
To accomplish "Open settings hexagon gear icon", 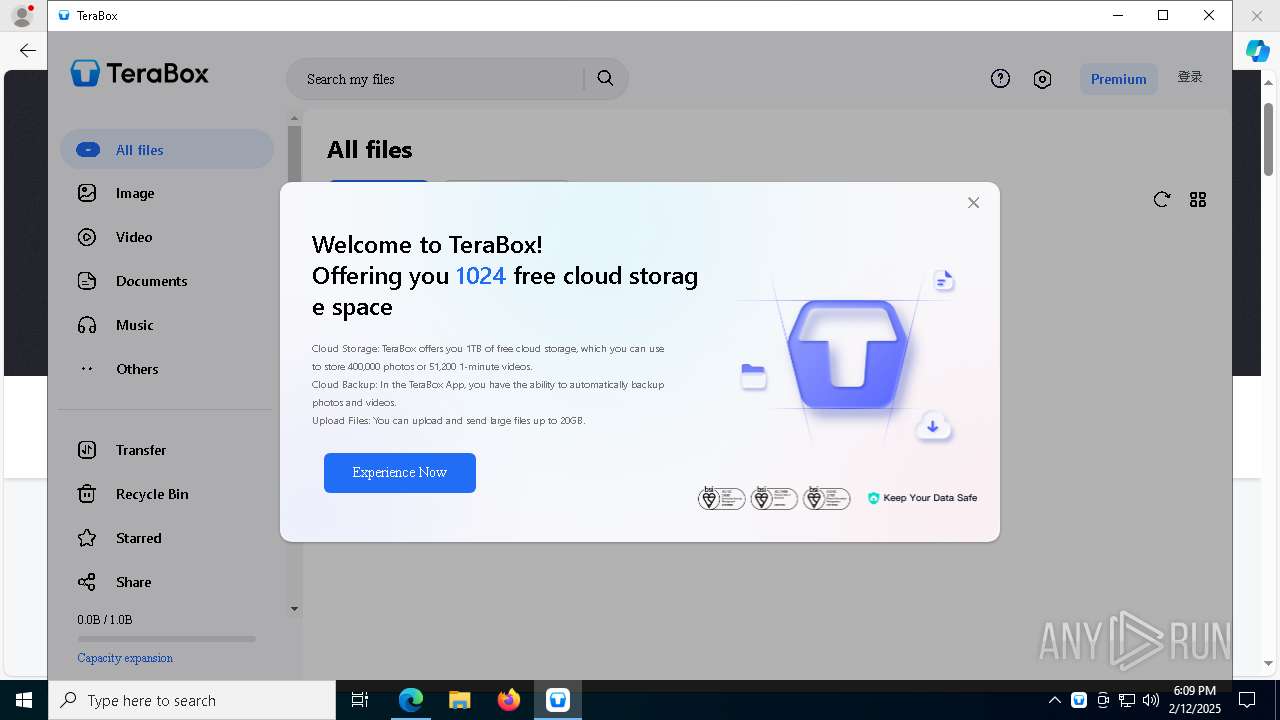I will pyautogui.click(x=1042, y=79).
